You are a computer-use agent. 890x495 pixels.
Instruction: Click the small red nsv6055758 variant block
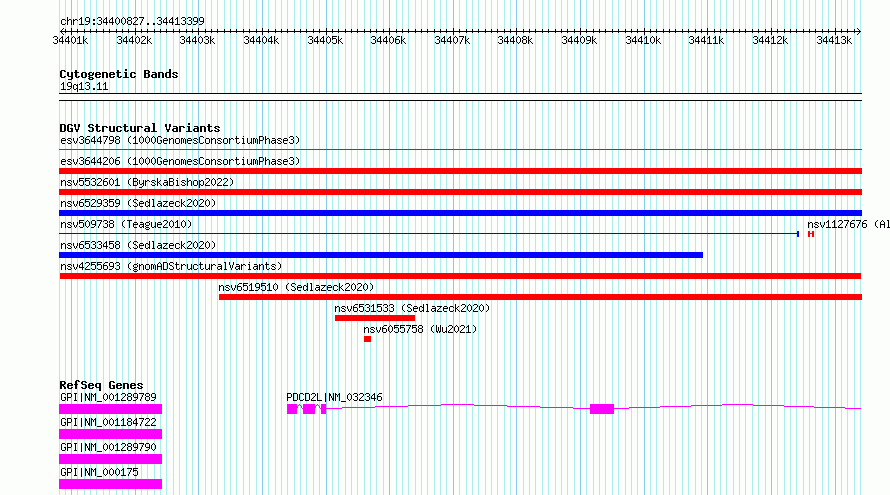click(x=367, y=339)
